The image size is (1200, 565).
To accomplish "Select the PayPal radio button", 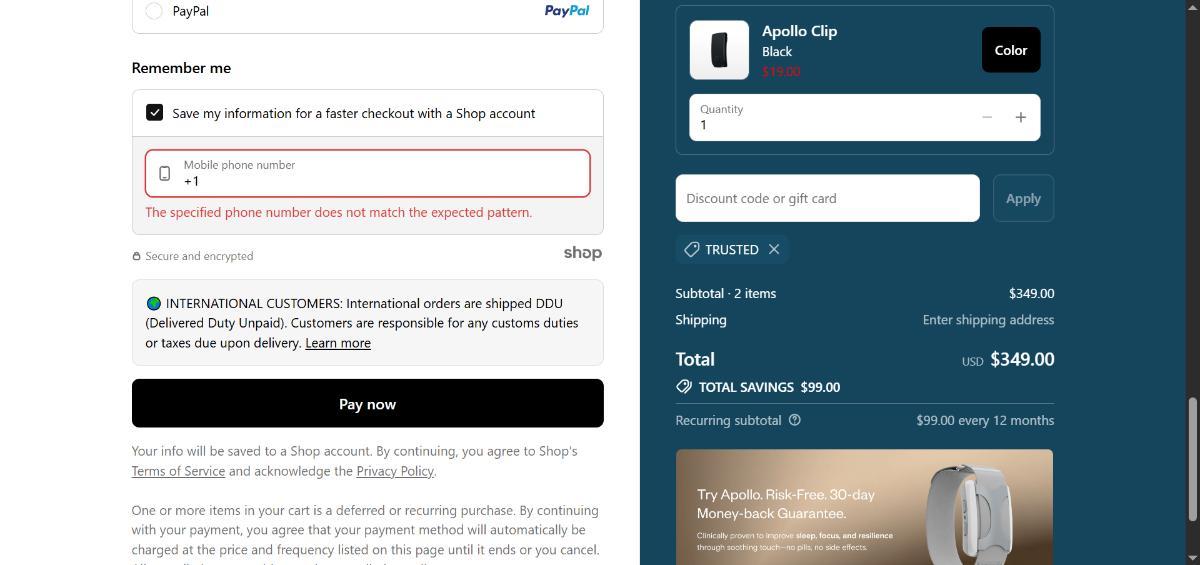I will coord(154,11).
